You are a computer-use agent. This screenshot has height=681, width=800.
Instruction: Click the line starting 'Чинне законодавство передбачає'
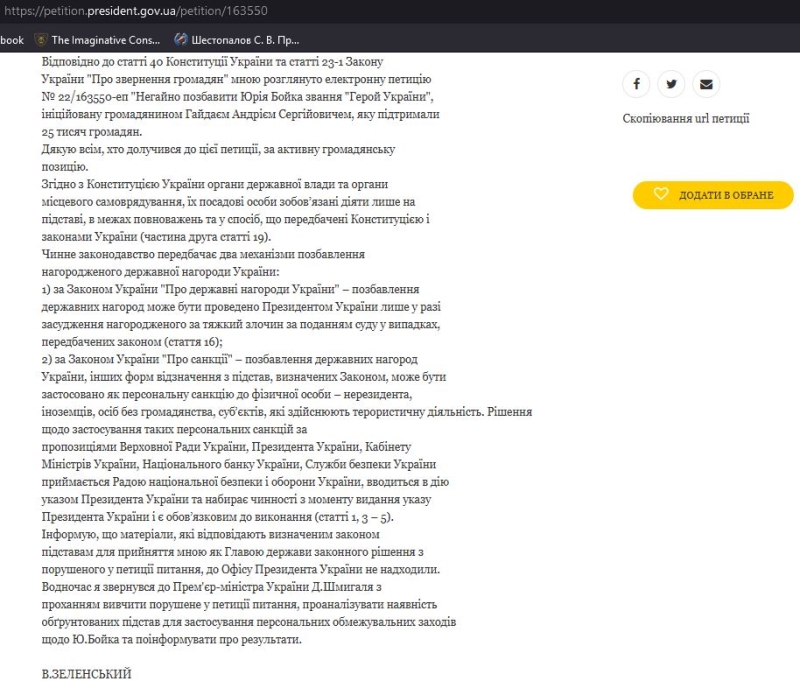tap(203, 255)
